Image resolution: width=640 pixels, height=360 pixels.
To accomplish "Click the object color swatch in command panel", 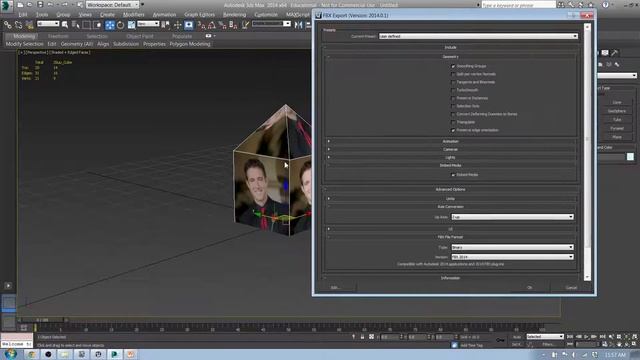I will (630, 157).
